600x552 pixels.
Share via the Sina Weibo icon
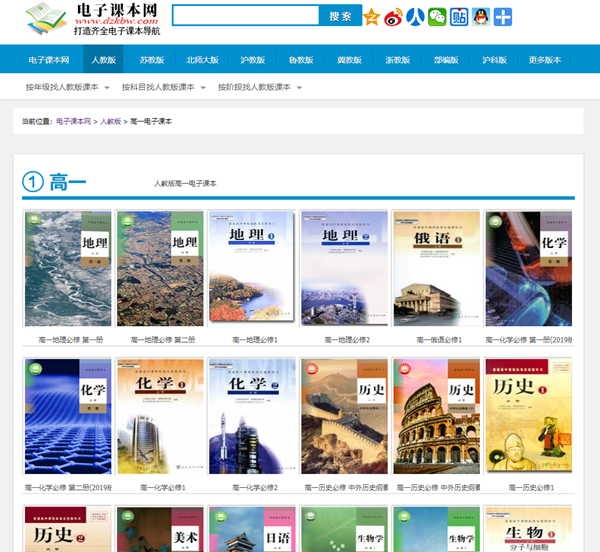pyautogui.click(x=394, y=17)
